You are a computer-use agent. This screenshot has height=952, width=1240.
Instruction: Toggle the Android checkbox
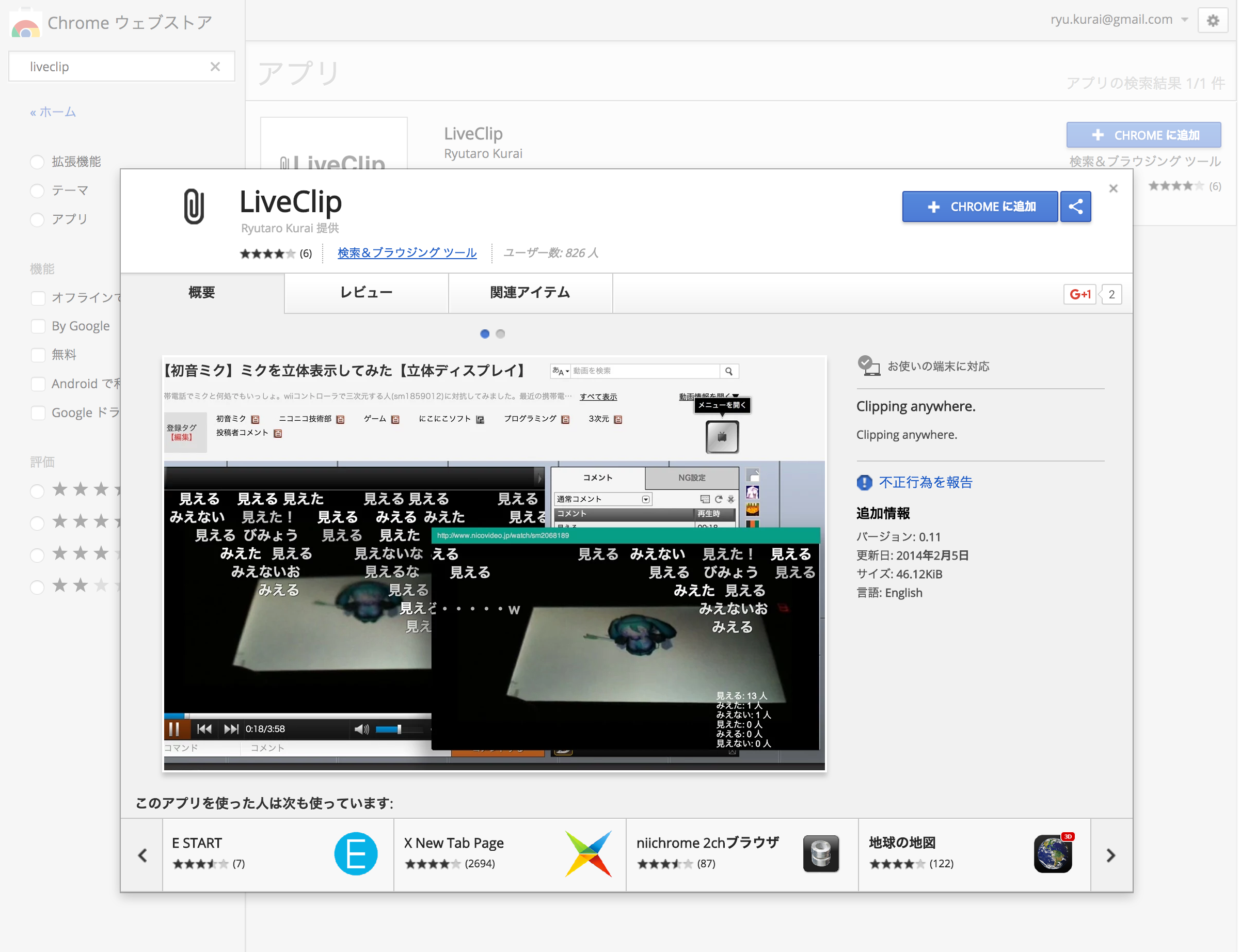(38, 385)
